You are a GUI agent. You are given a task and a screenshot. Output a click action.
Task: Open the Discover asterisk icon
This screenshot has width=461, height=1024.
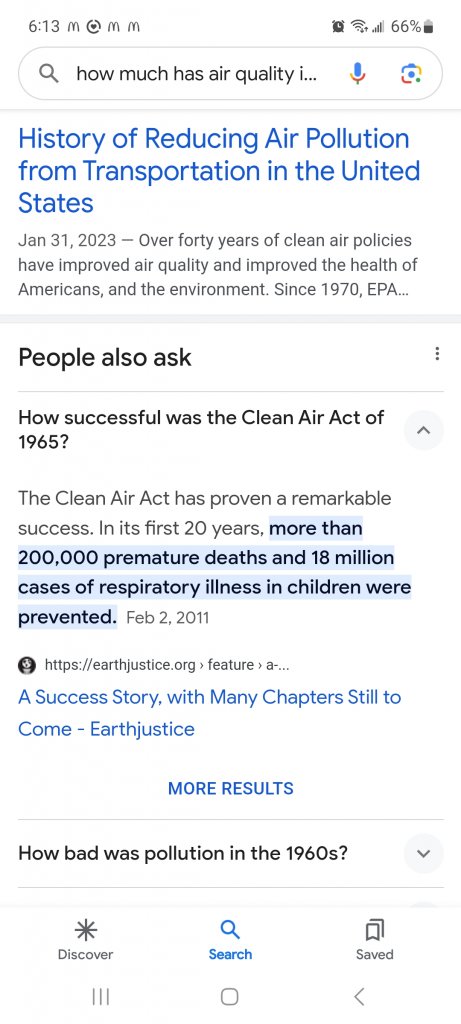tap(85, 929)
